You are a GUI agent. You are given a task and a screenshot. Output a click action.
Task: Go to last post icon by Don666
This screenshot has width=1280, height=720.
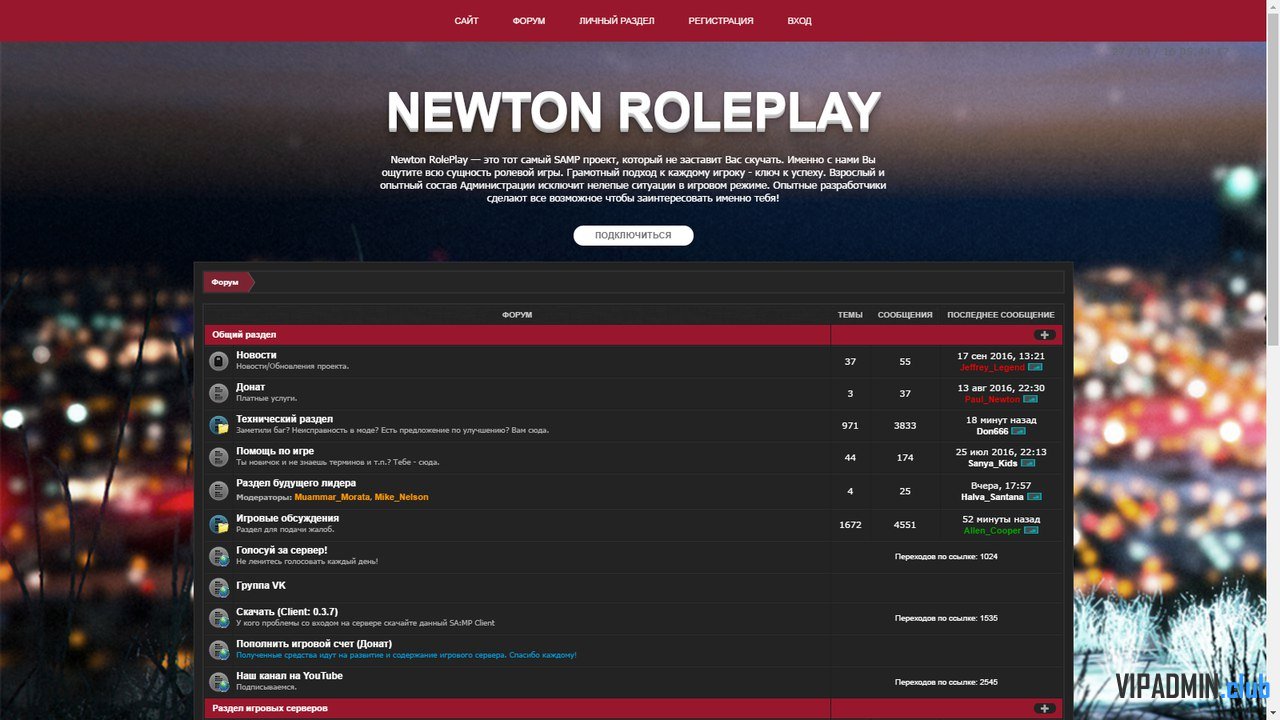[x=1018, y=431]
